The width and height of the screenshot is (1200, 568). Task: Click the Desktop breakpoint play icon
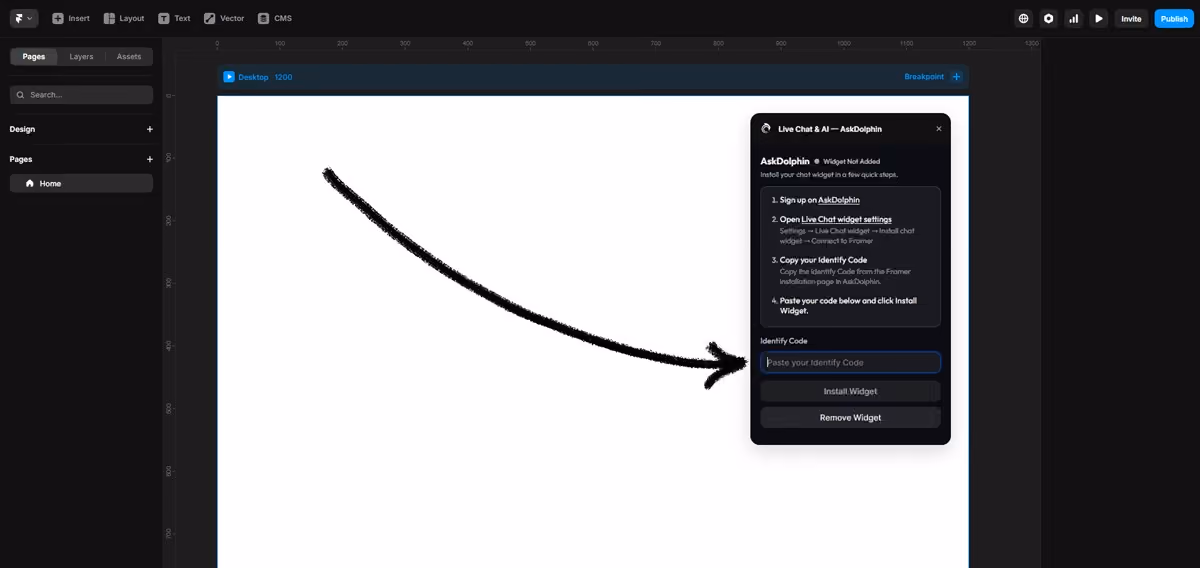point(229,77)
